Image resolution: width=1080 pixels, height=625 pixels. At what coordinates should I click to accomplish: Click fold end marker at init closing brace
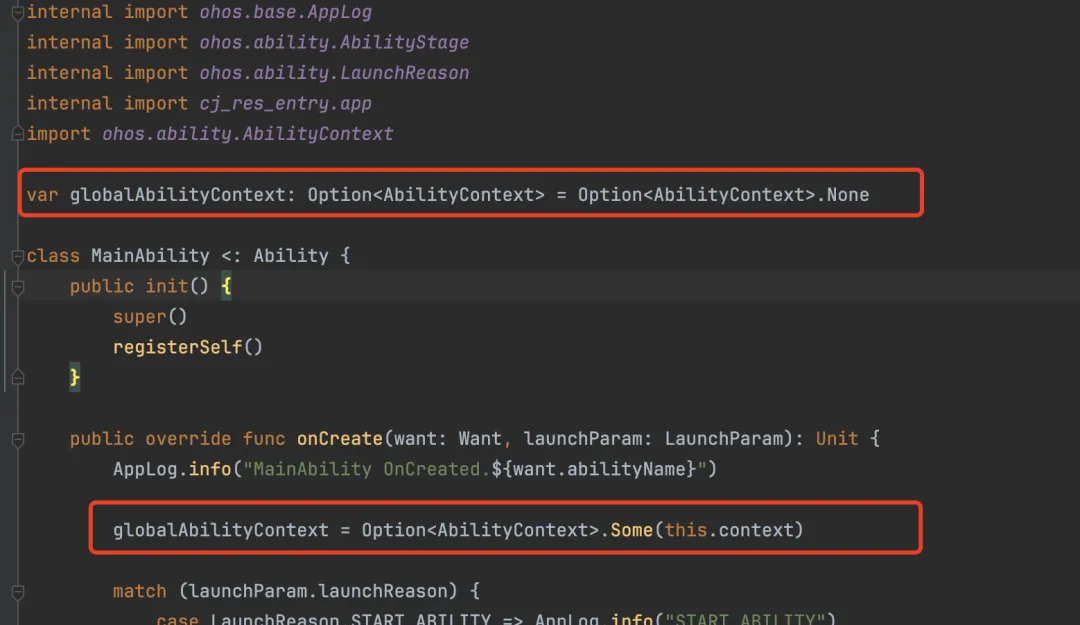18,378
